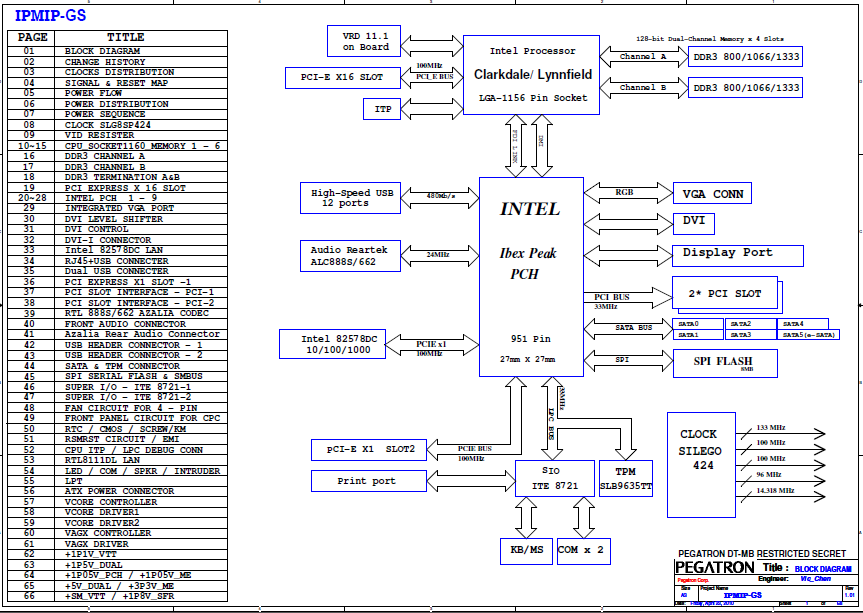Select the INTEL Ibex Peak PCH block

tap(531, 277)
